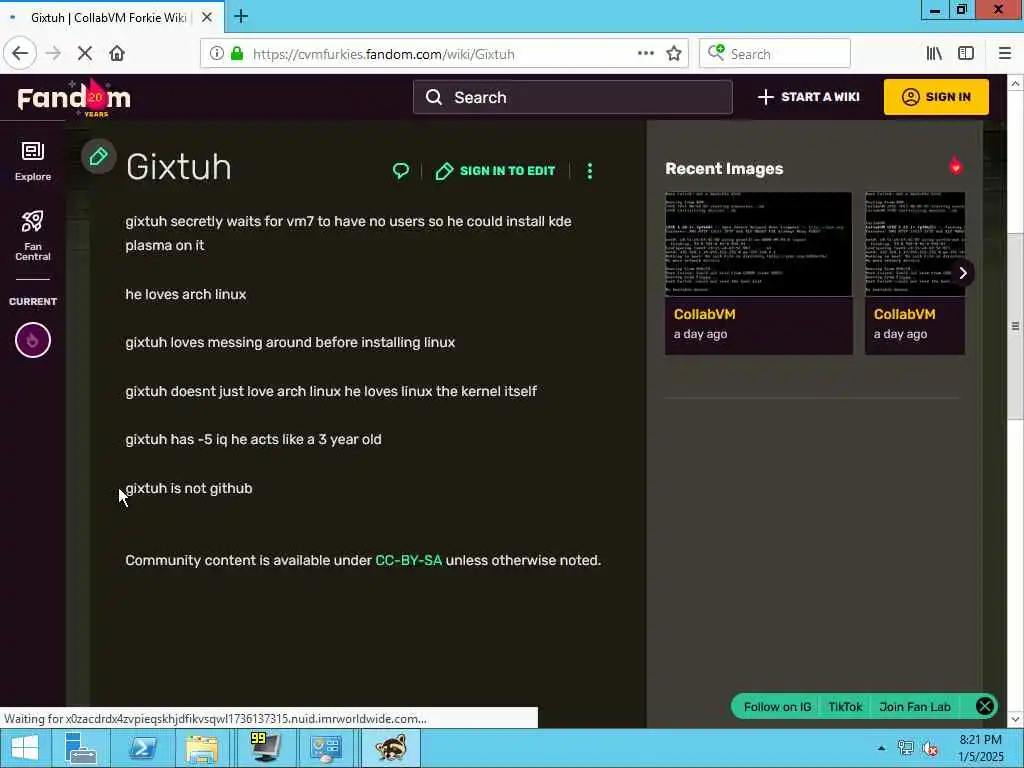Close the Gixtuh wiki tab
This screenshot has width=1024, height=768.
(x=206, y=18)
